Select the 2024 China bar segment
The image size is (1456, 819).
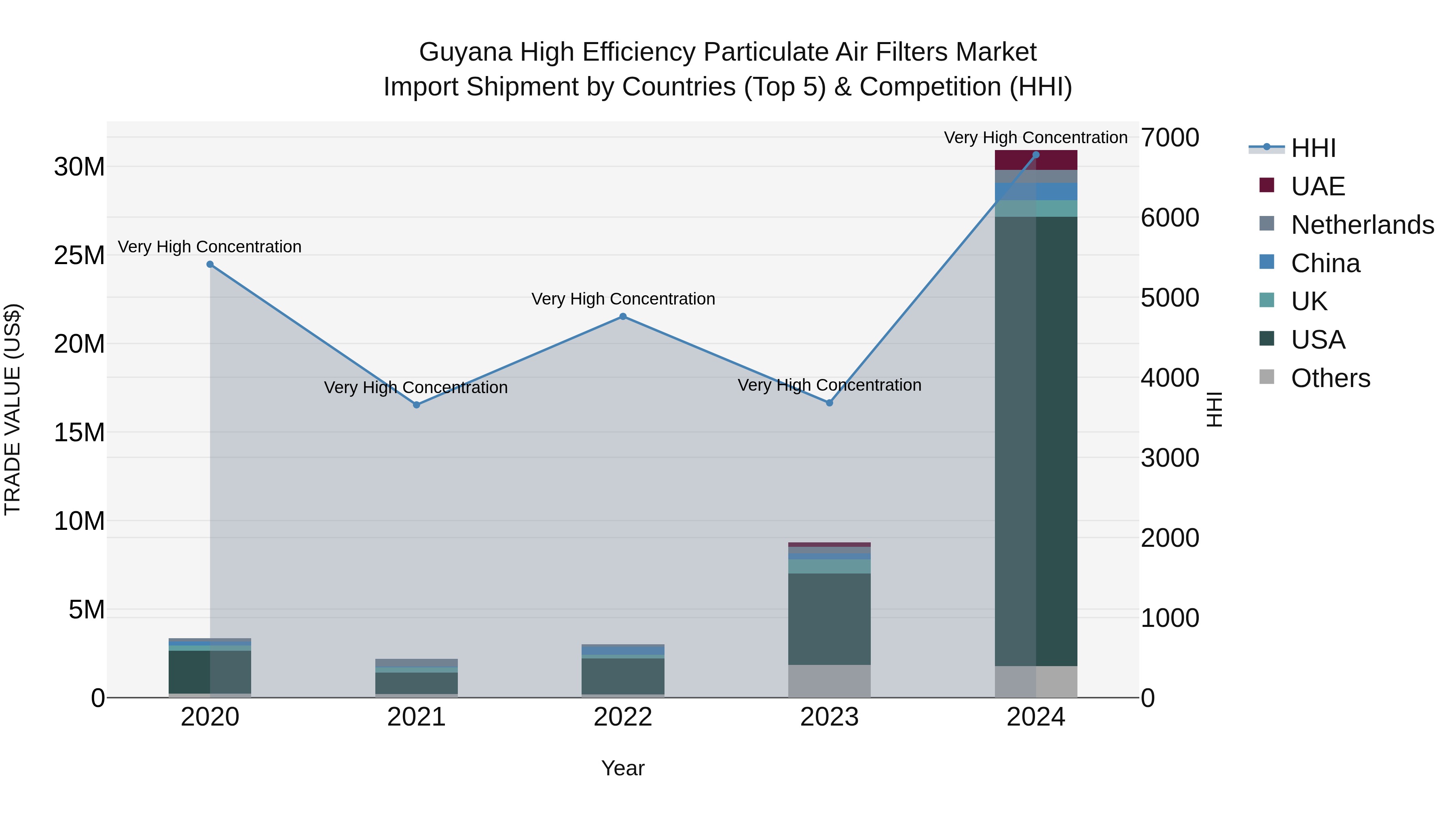(x=1036, y=192)
